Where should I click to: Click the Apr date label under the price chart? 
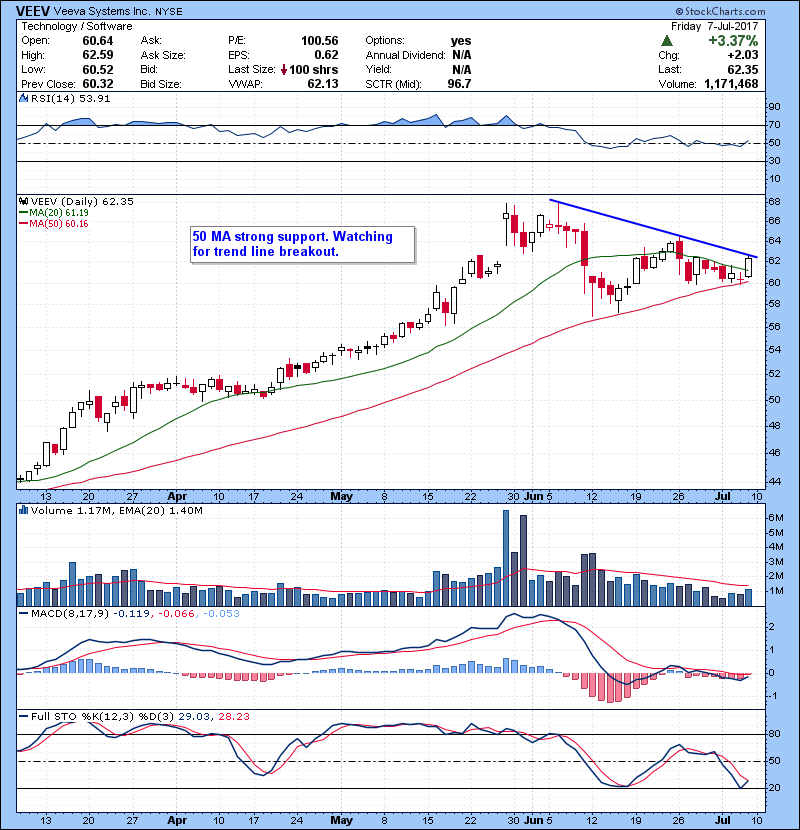pos(177,497)
